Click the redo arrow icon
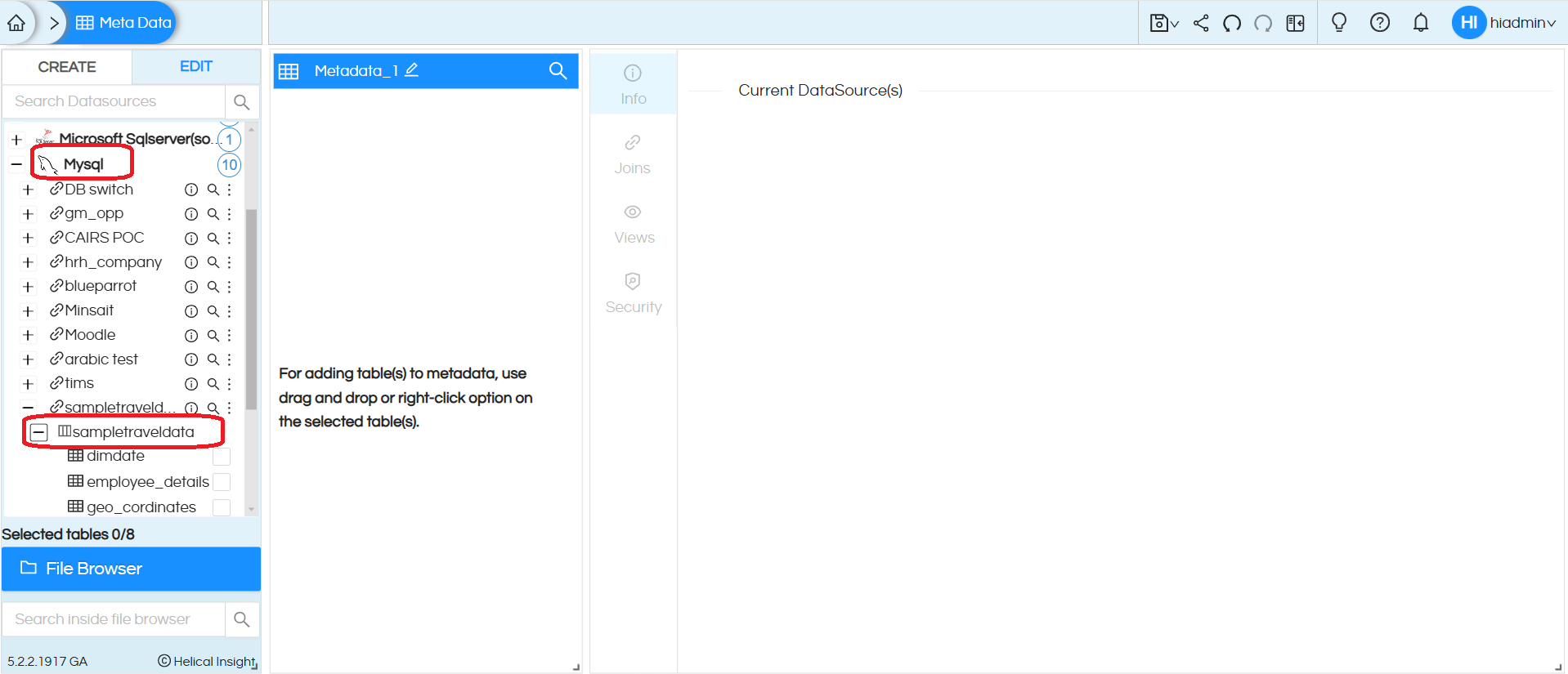Screen dimensions: 1568x674 (x=1263, y=23)
